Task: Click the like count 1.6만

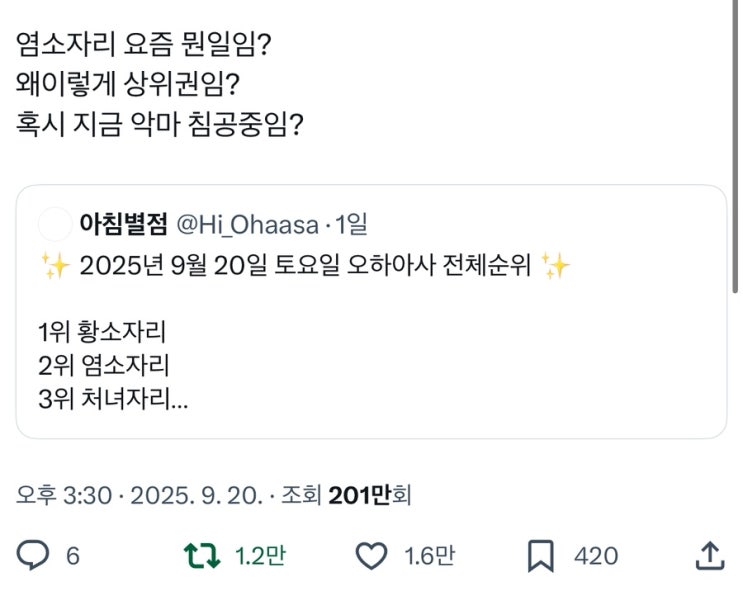Action: click(427, 556)
